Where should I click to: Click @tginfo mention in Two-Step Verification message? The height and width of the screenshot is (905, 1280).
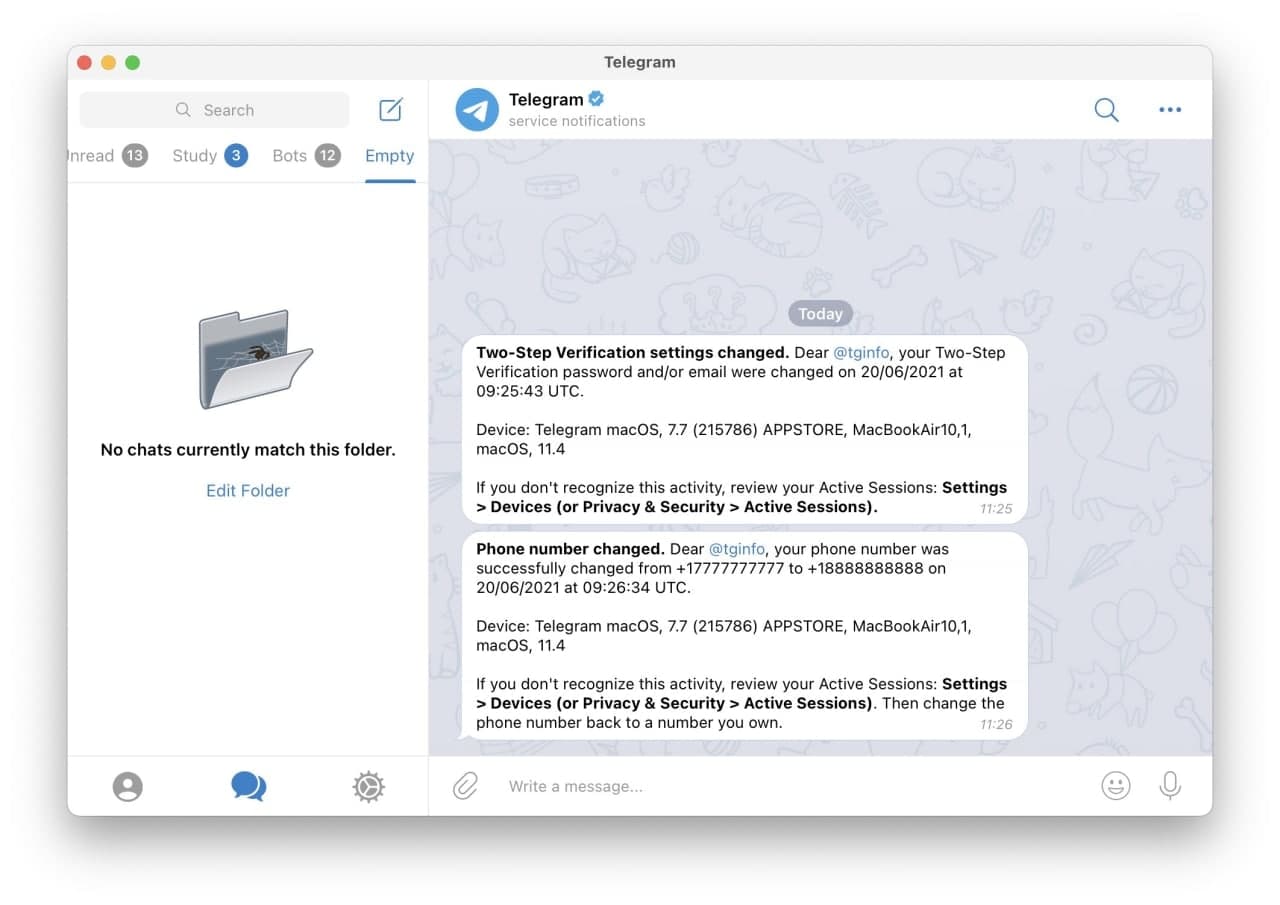tap(863, 352)
